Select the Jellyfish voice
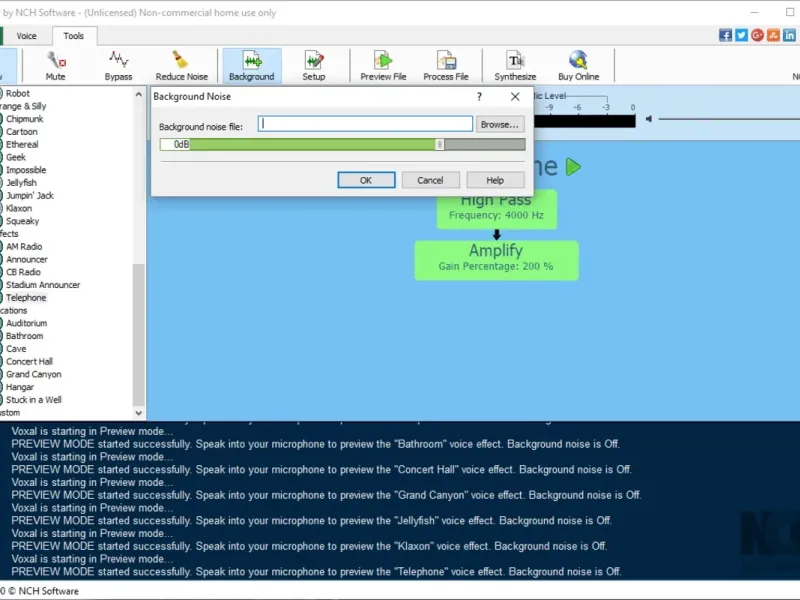The image size is (800, 600). point(21,183)
